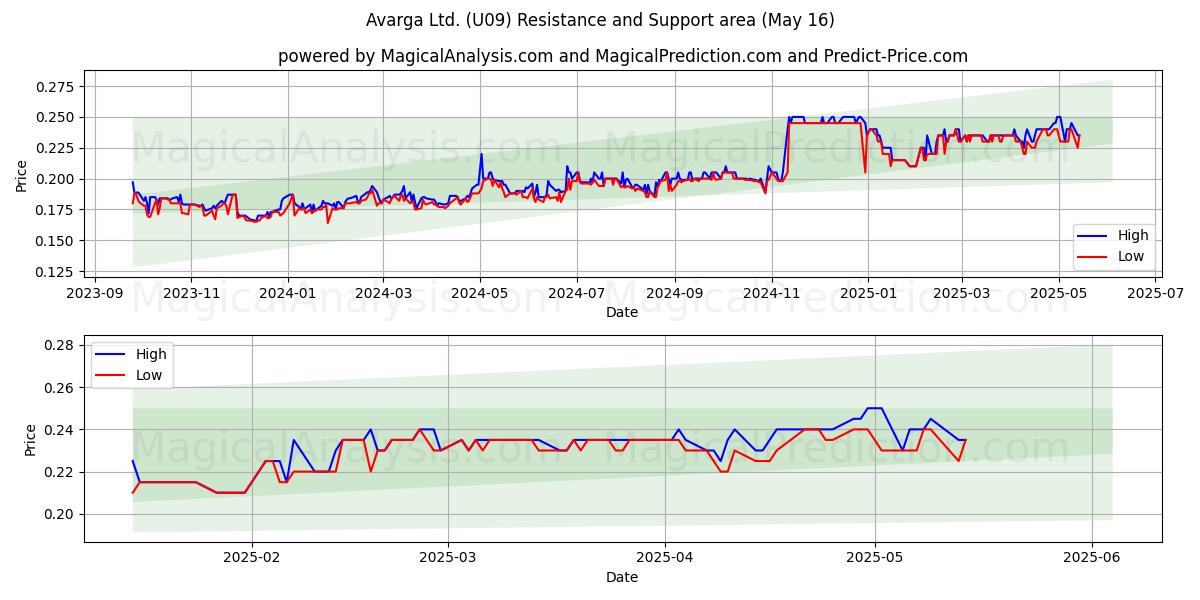
Task: Click the '2023-11' tick label on the top chart
Action: pos(191,294)
